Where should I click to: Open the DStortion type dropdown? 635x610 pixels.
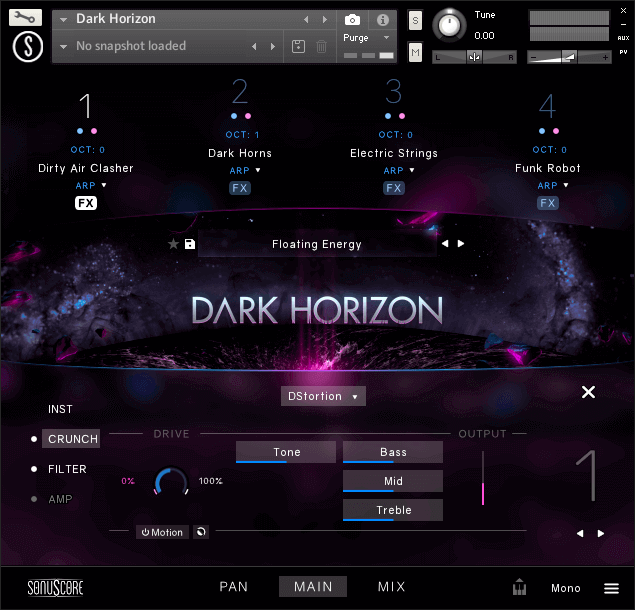tap(323, 396)
